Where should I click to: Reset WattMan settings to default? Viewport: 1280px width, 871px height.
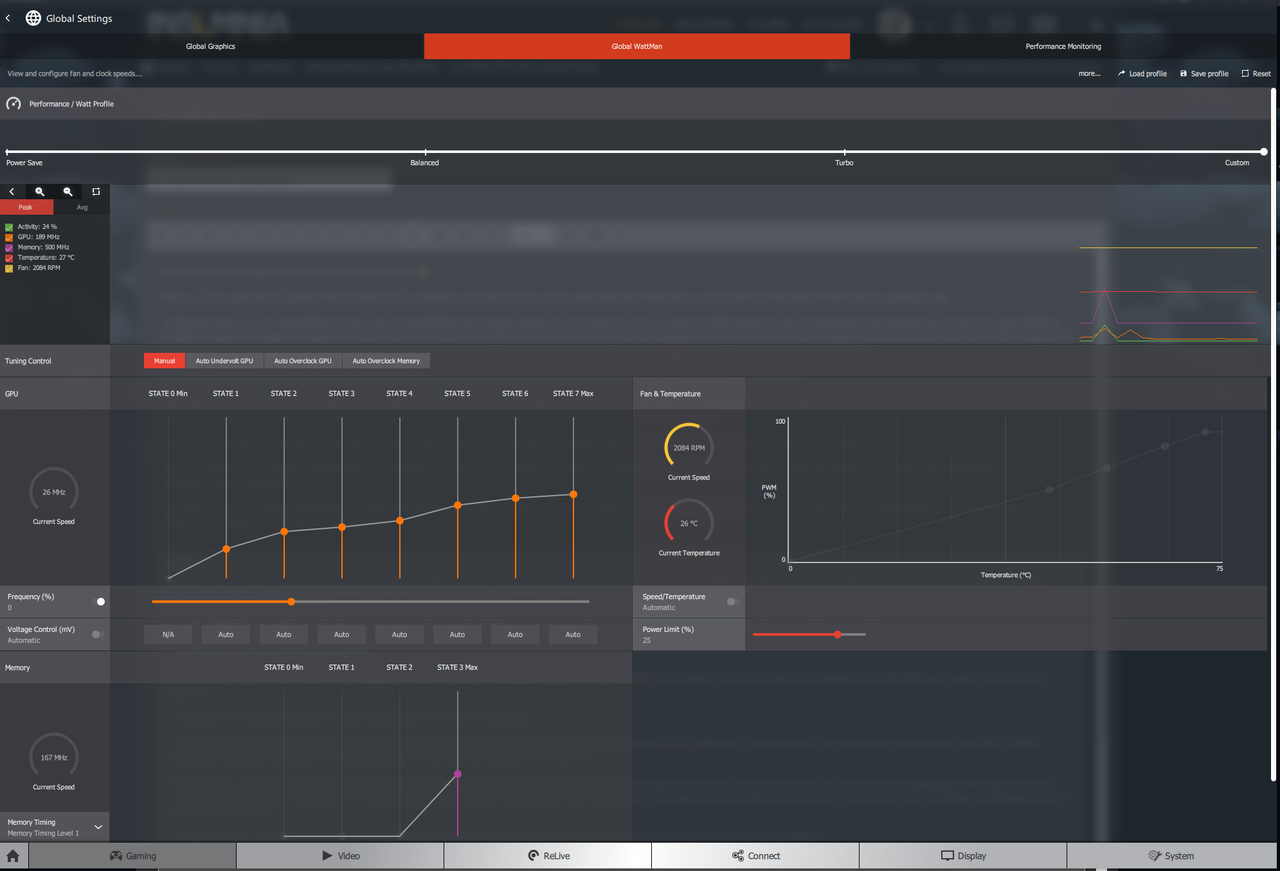pyautogui.click(x=1256, y=74)
